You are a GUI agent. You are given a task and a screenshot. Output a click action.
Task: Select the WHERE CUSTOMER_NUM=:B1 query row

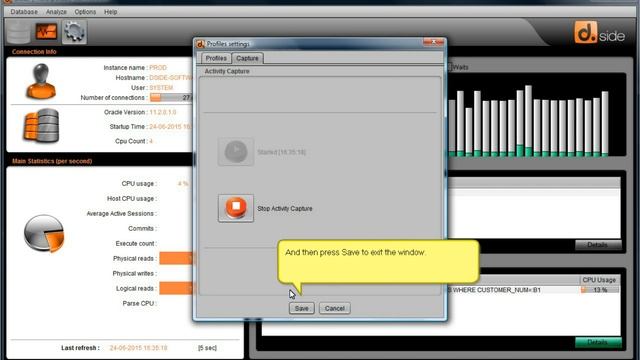click(x=513, y=290)
